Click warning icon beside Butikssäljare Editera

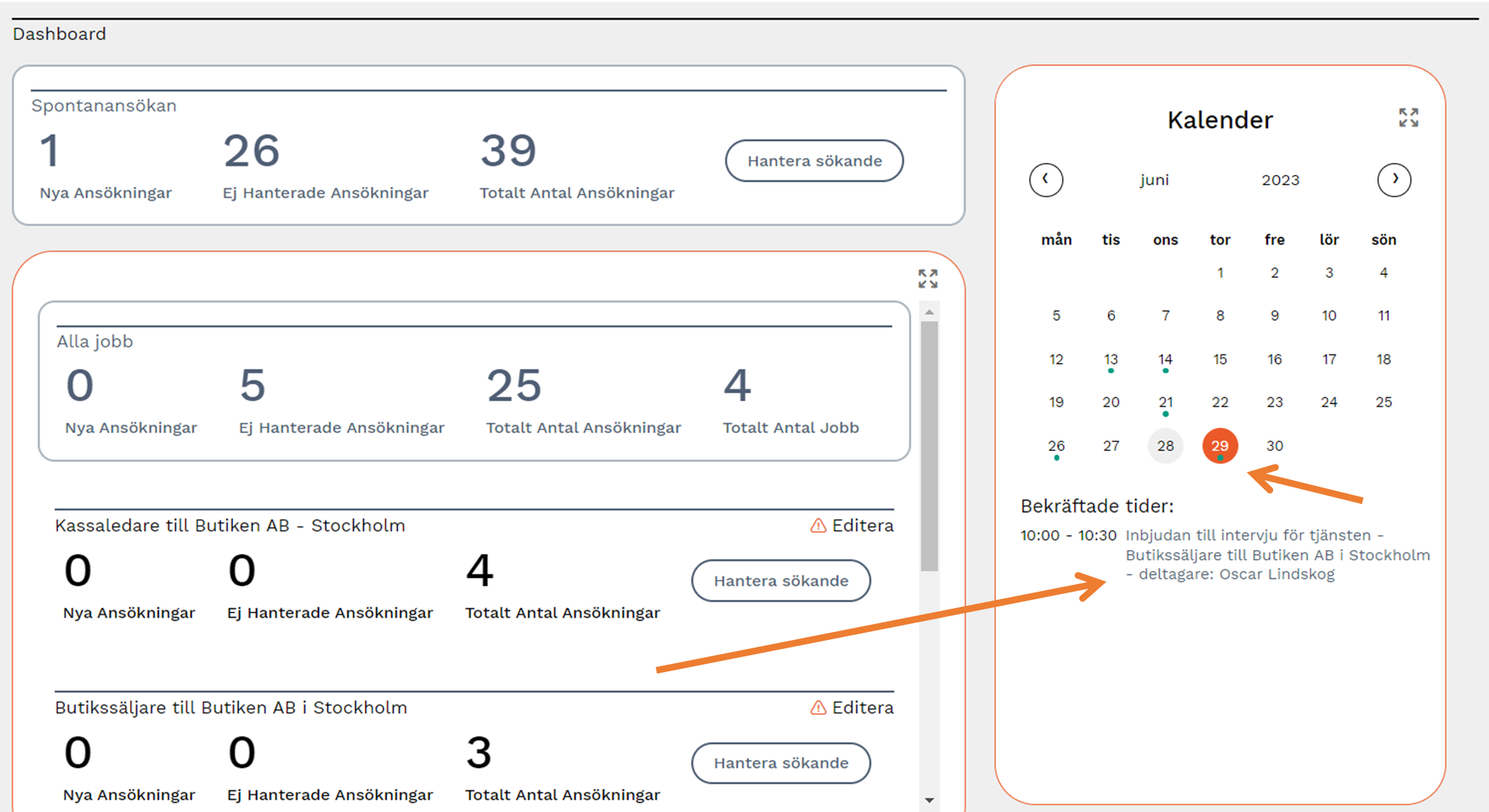(x=818, y=708)
